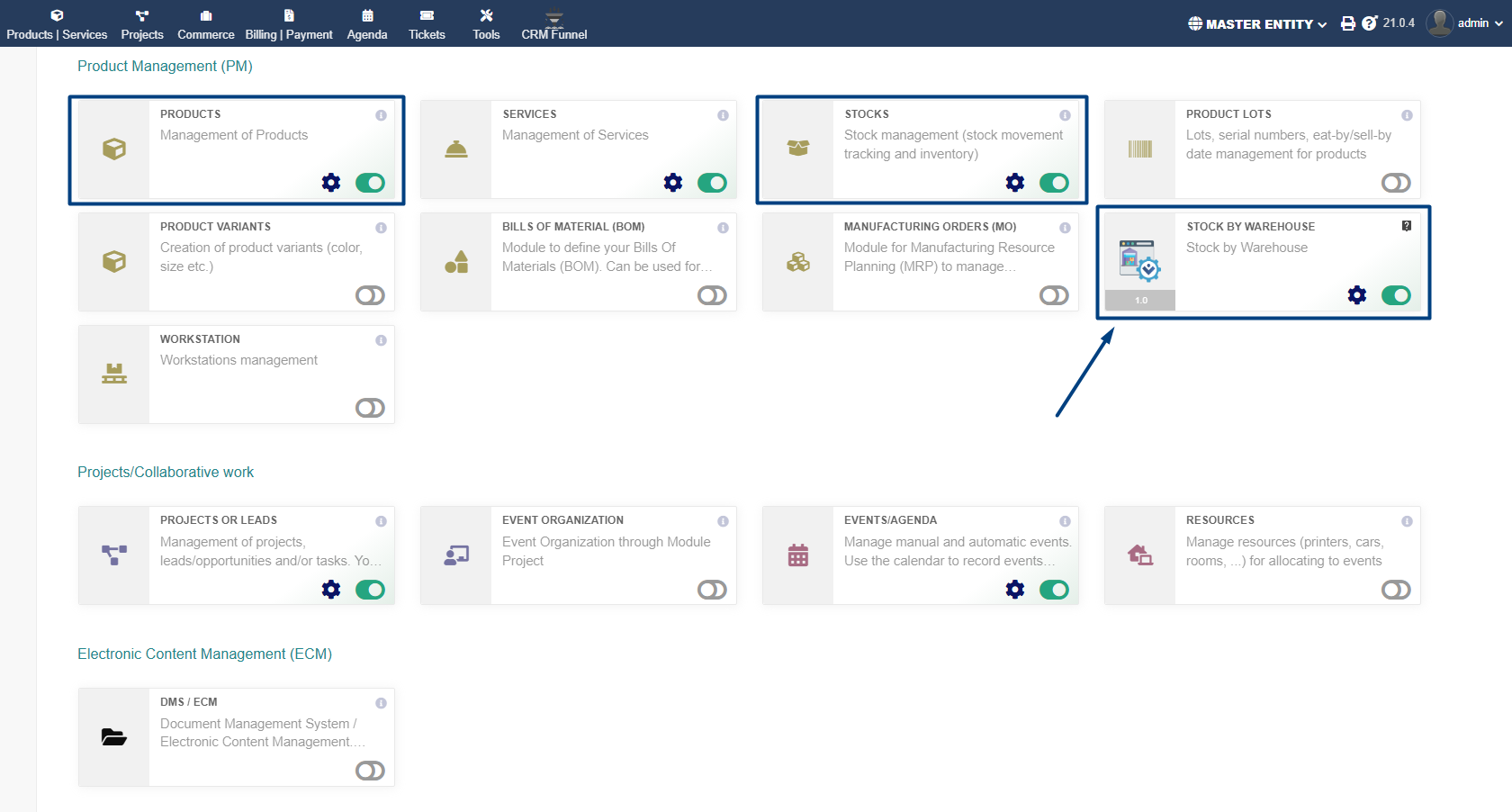The image size is (1512, 812).
Task: Expand the CRM Funnel menu
Action: coord(553,24)
